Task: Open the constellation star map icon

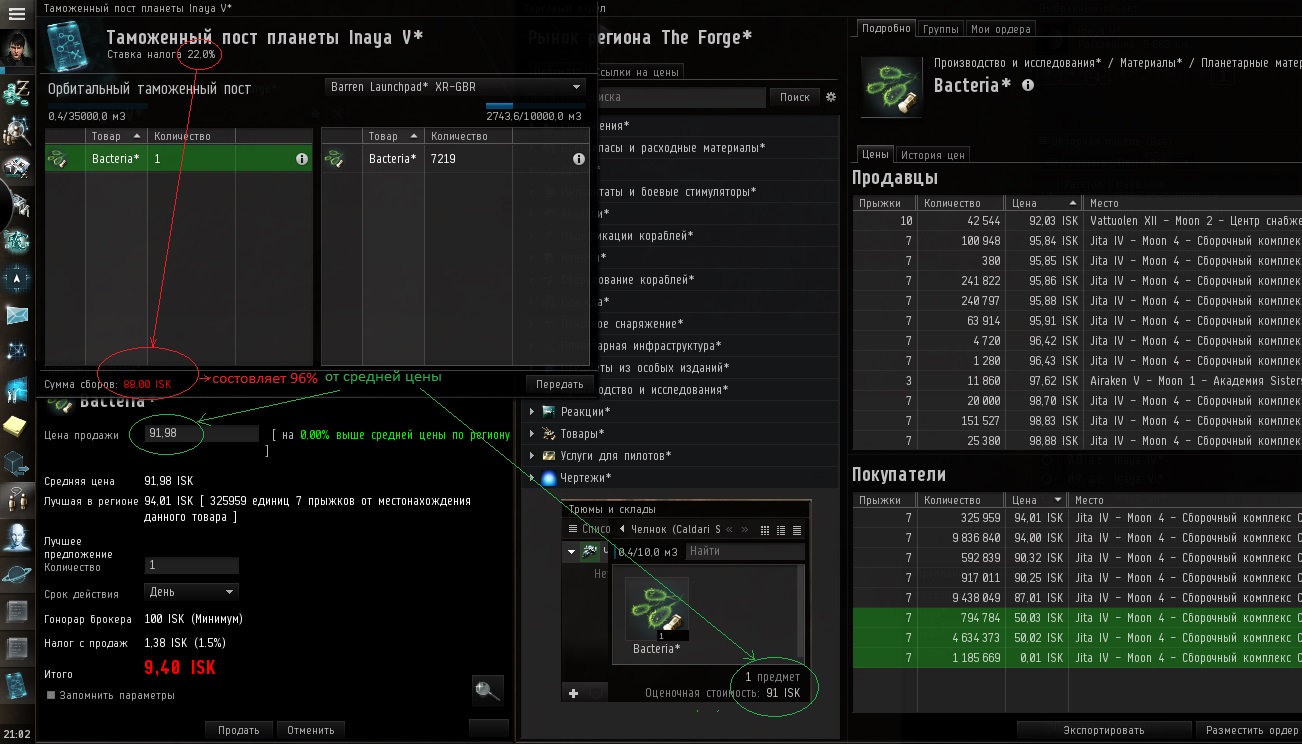Action: pyautogui.click(x=17, y=352)
